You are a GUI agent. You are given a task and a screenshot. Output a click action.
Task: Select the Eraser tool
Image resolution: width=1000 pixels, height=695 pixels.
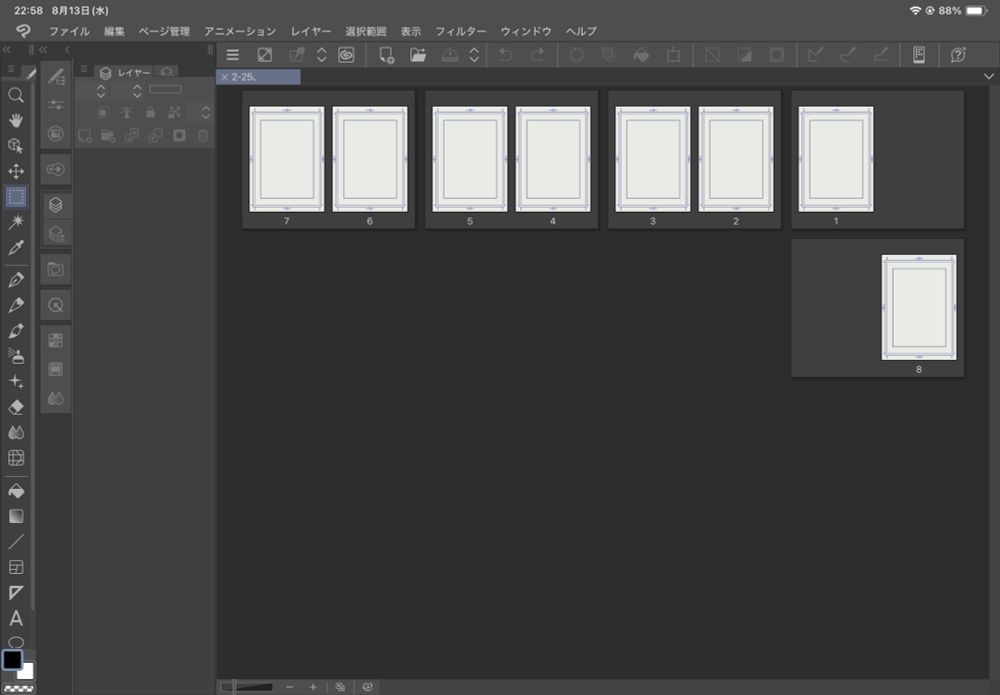pos(16,407)
